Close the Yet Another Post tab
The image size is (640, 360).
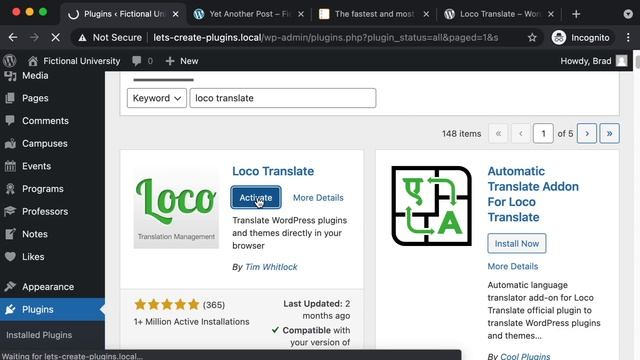click(x=301, y=14)
